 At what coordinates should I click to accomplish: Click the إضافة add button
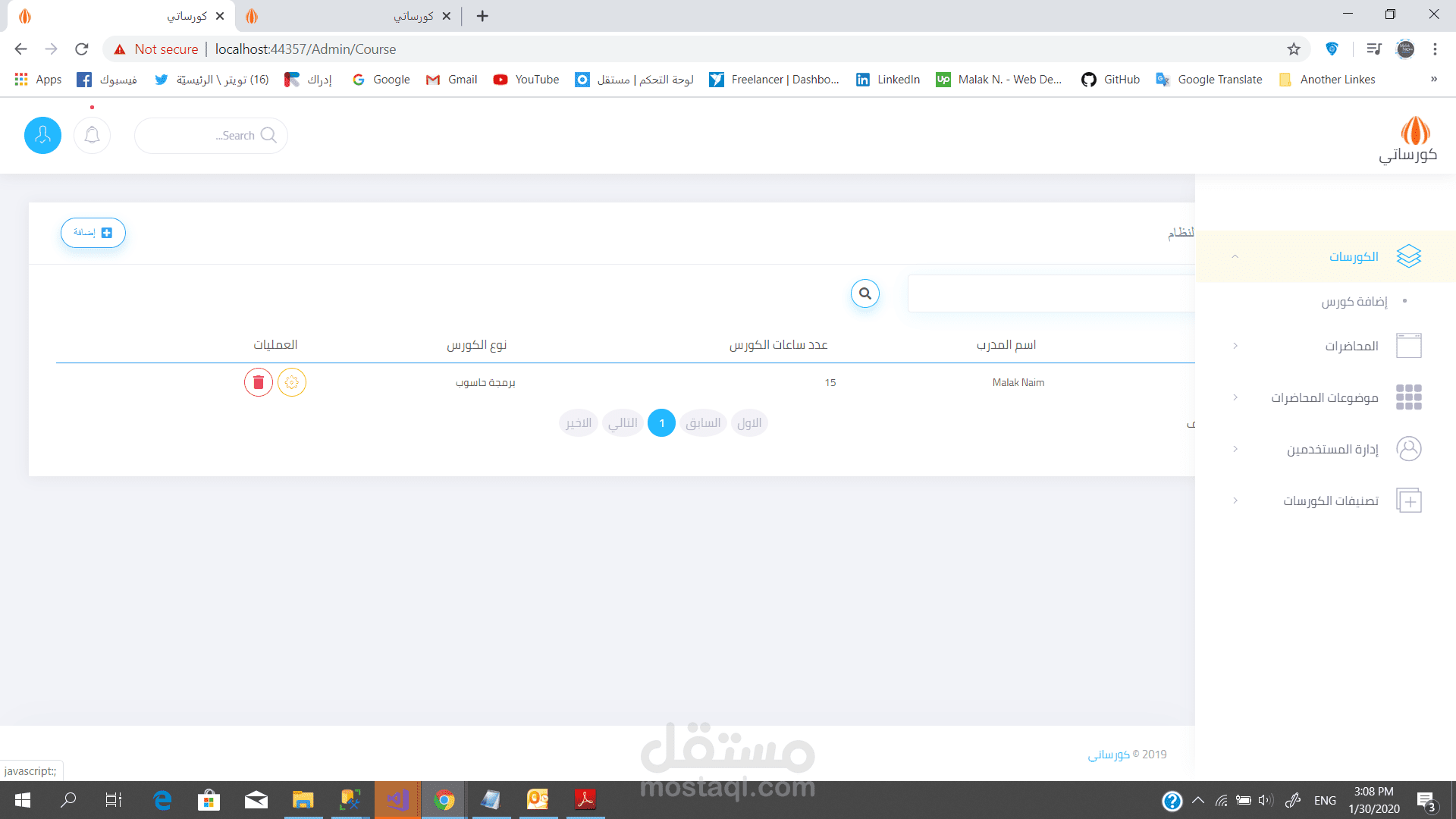93,233
